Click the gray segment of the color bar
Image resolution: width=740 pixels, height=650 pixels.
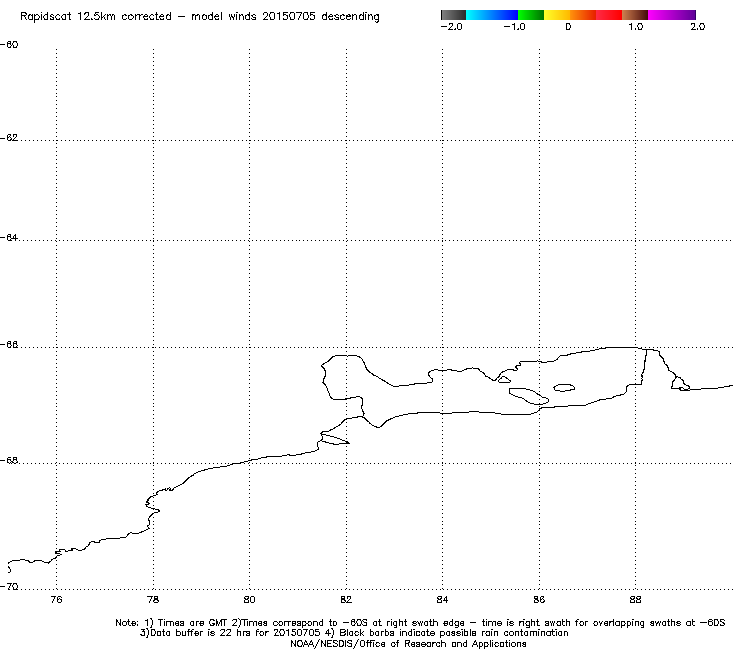click(454, 15)
